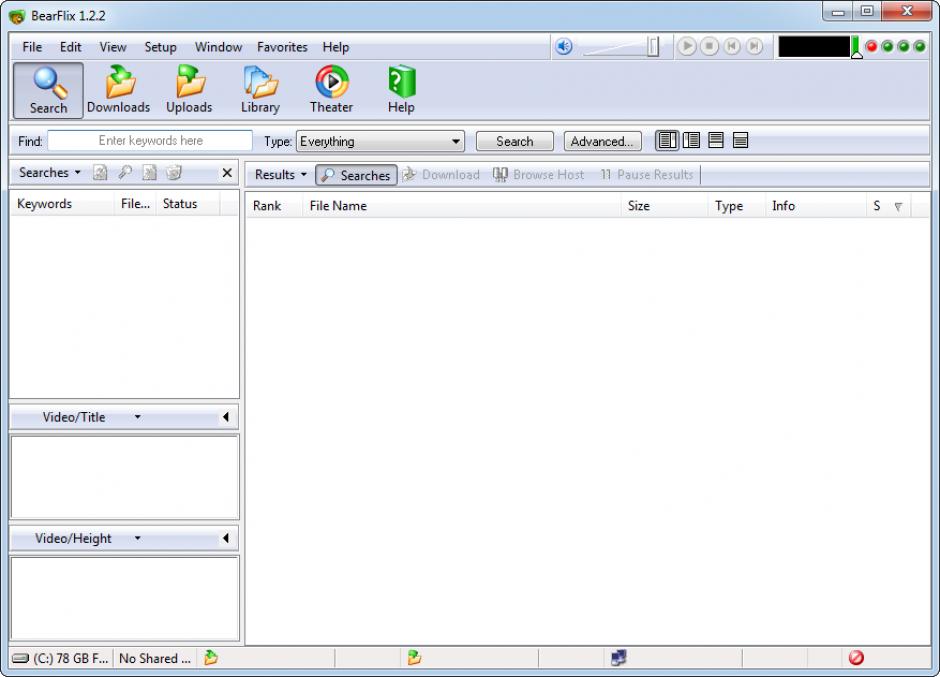This screenshot has height=677, width=940.
Task: Click the middle status bar folder icon
Action: pos(414,658)
